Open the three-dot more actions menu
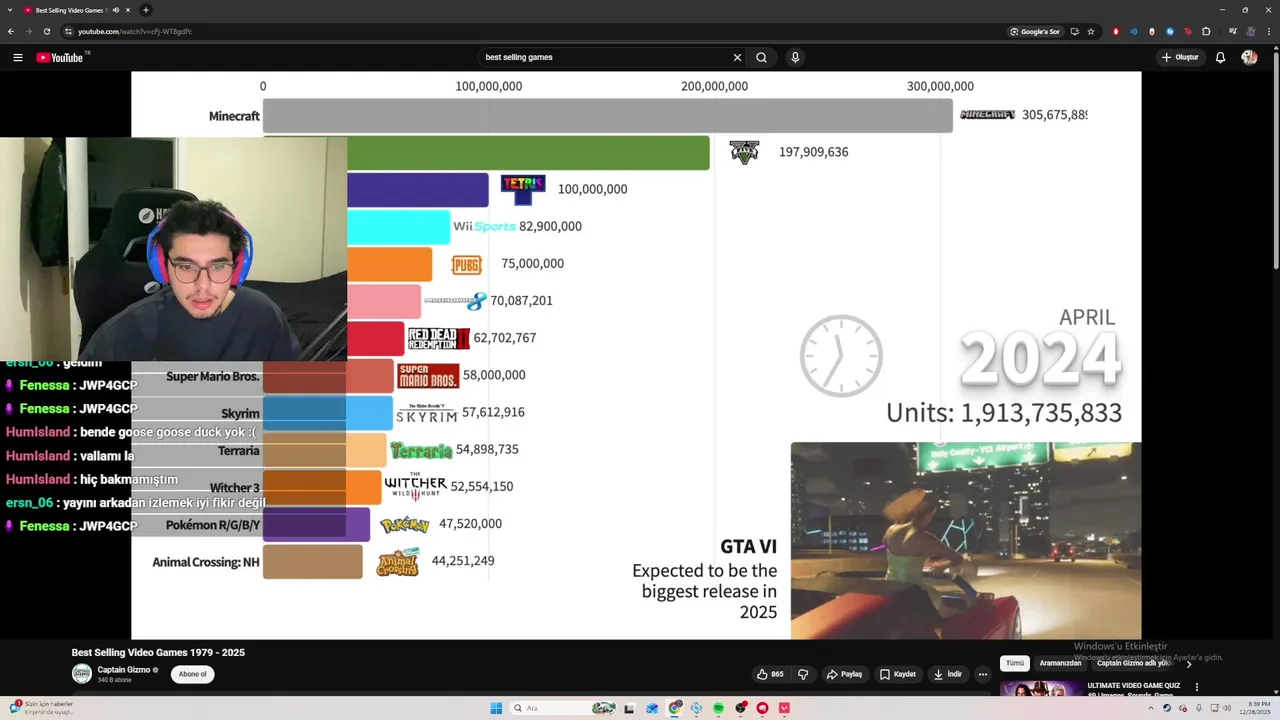Viewport: 1280px width, 720px height. click(x=983, y=674)
